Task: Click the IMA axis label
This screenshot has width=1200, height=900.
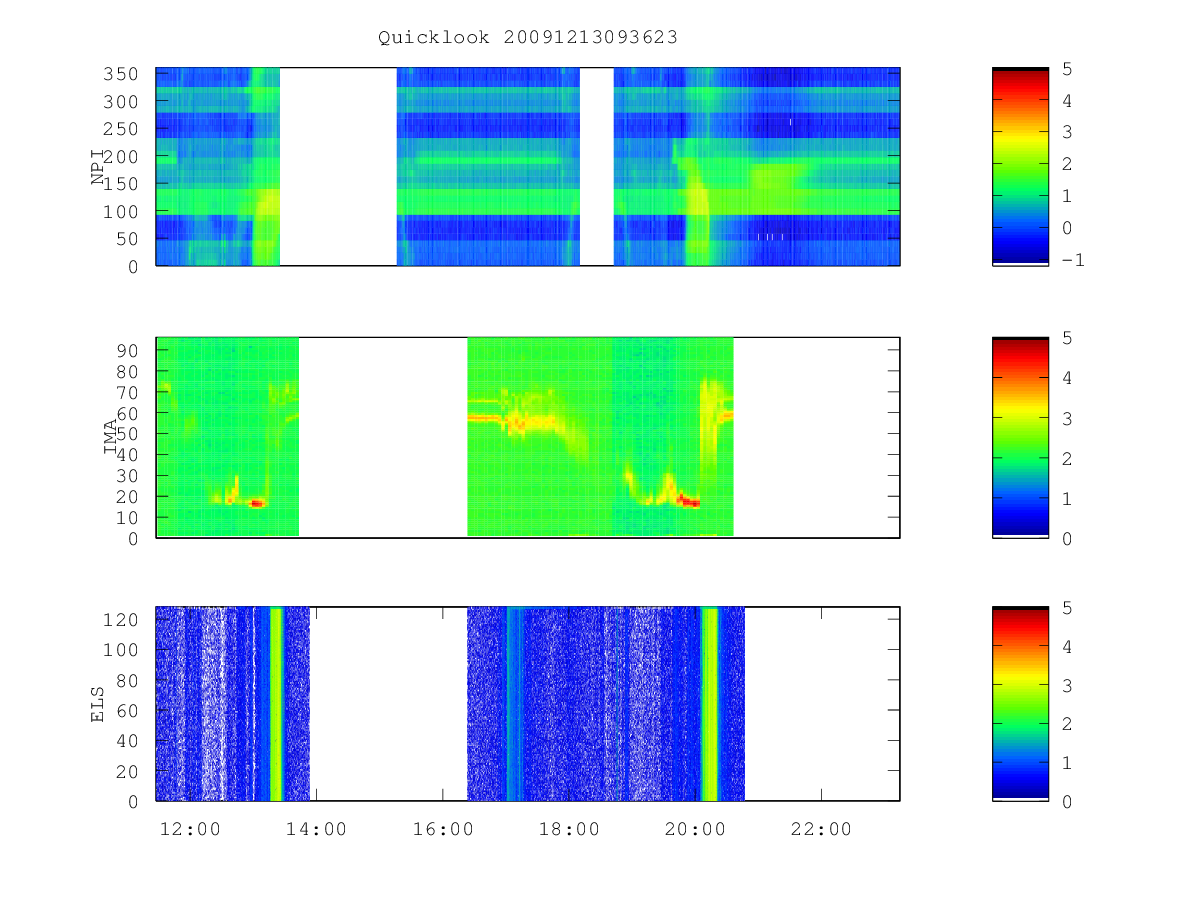Action: coord(111,437)
